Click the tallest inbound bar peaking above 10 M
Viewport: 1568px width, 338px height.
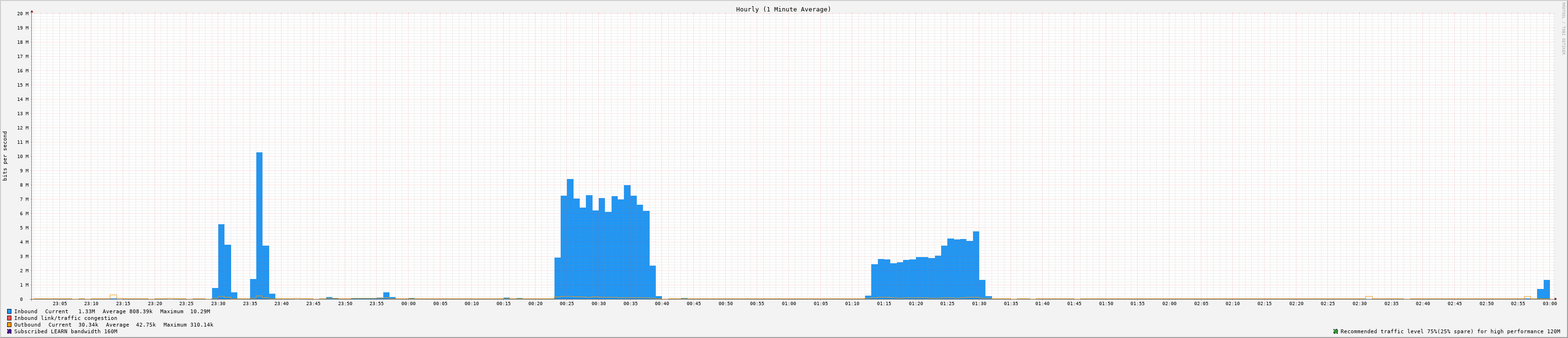[259, 225]
